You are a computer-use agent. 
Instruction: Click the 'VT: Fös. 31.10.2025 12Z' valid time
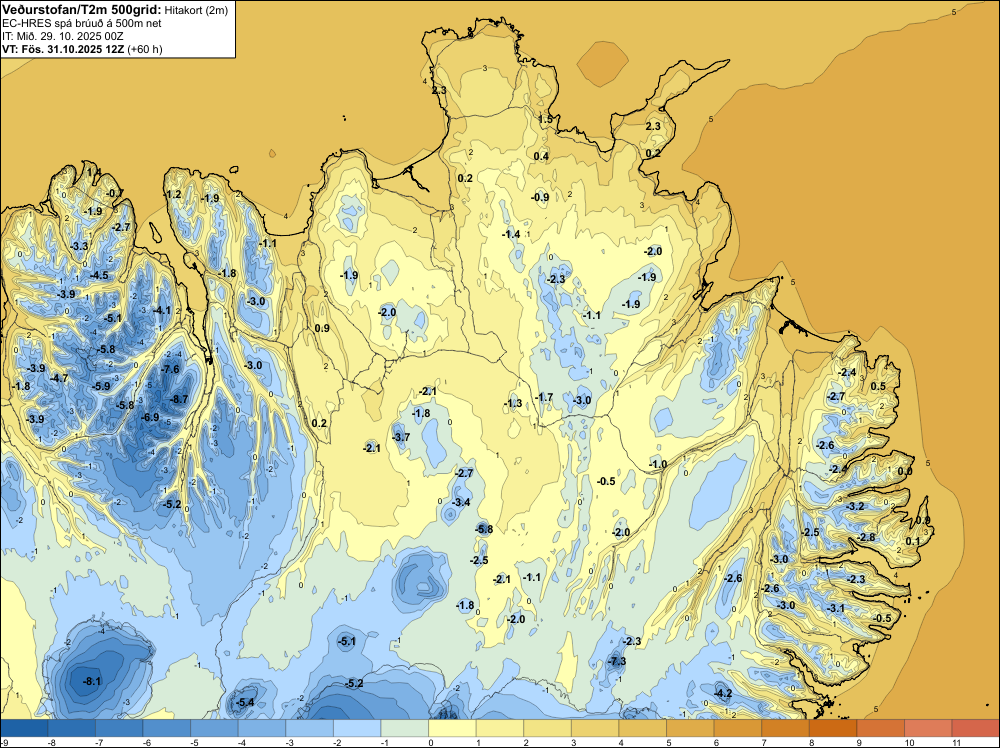pyautogui.click(x=63, y=49)
